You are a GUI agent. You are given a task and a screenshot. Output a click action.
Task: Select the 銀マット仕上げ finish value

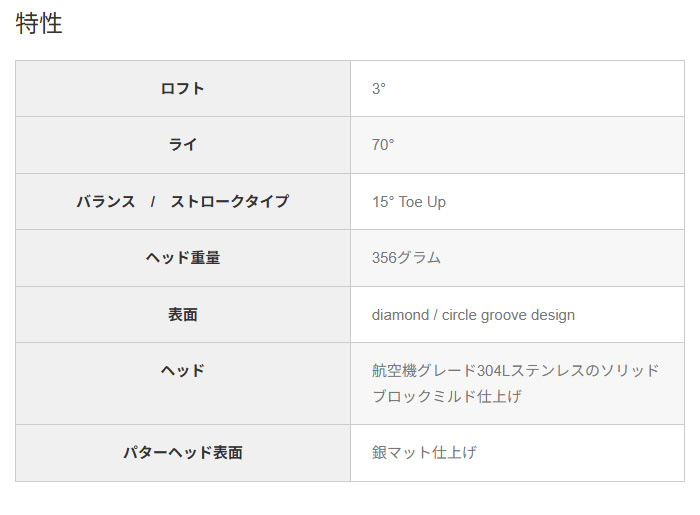point(424,452)
